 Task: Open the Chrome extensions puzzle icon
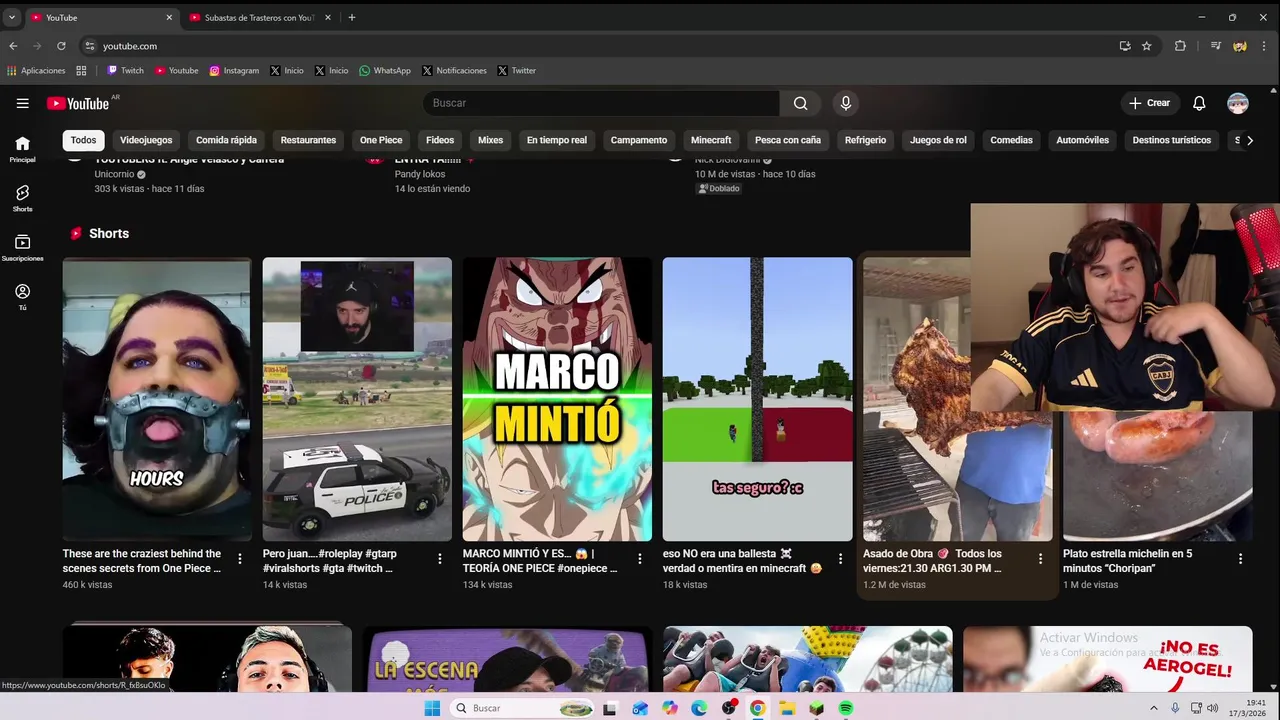coord(1180,46)
